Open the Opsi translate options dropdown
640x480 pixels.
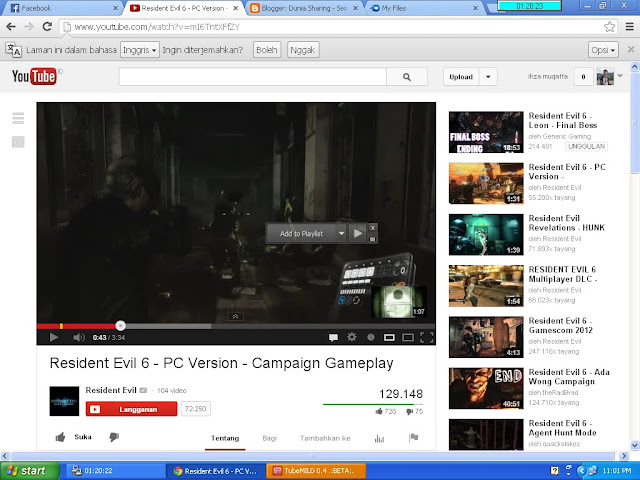point(603,50)
